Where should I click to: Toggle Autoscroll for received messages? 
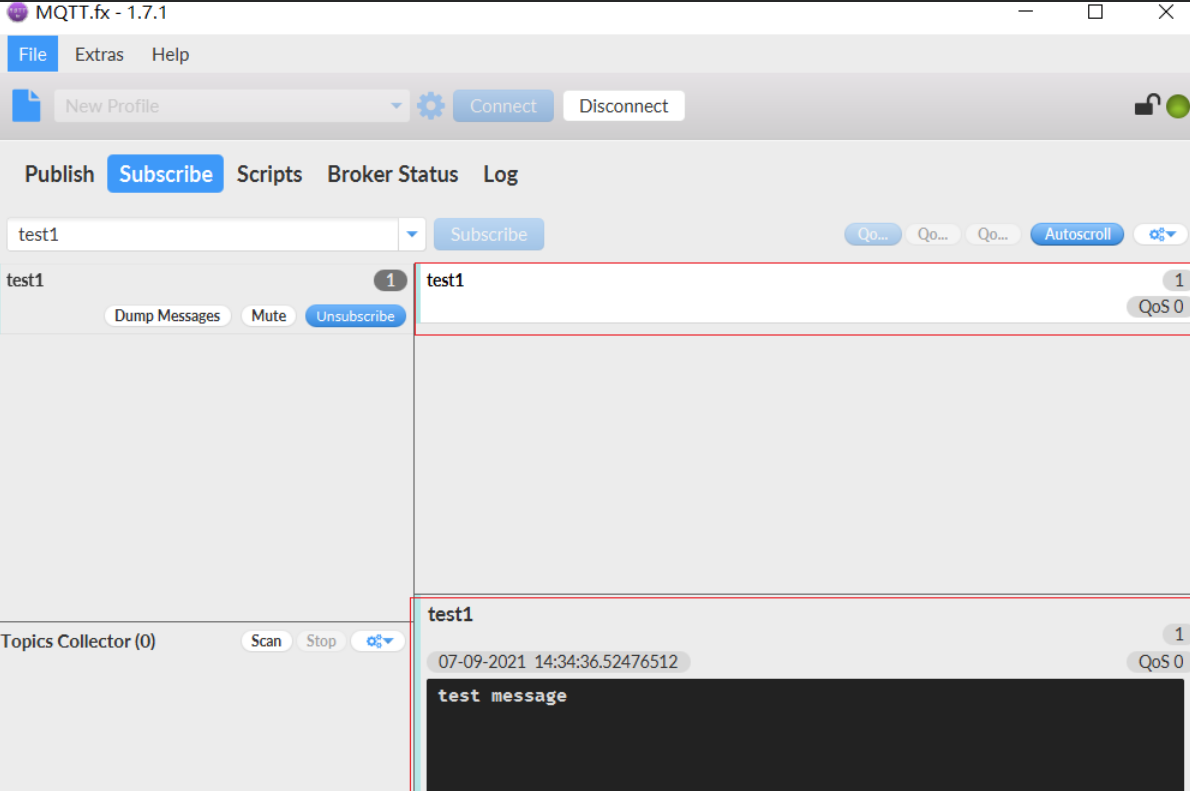coord(1077,235)
